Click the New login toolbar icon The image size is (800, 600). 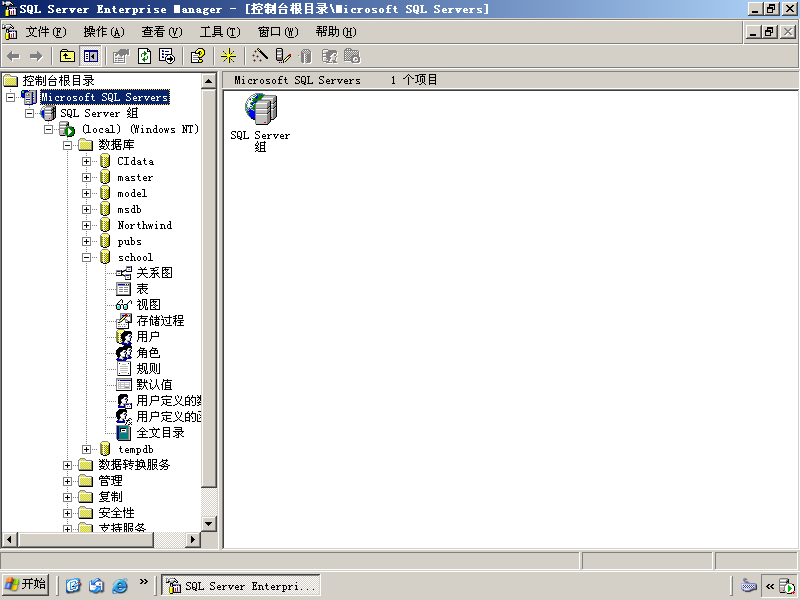(329, 56)
